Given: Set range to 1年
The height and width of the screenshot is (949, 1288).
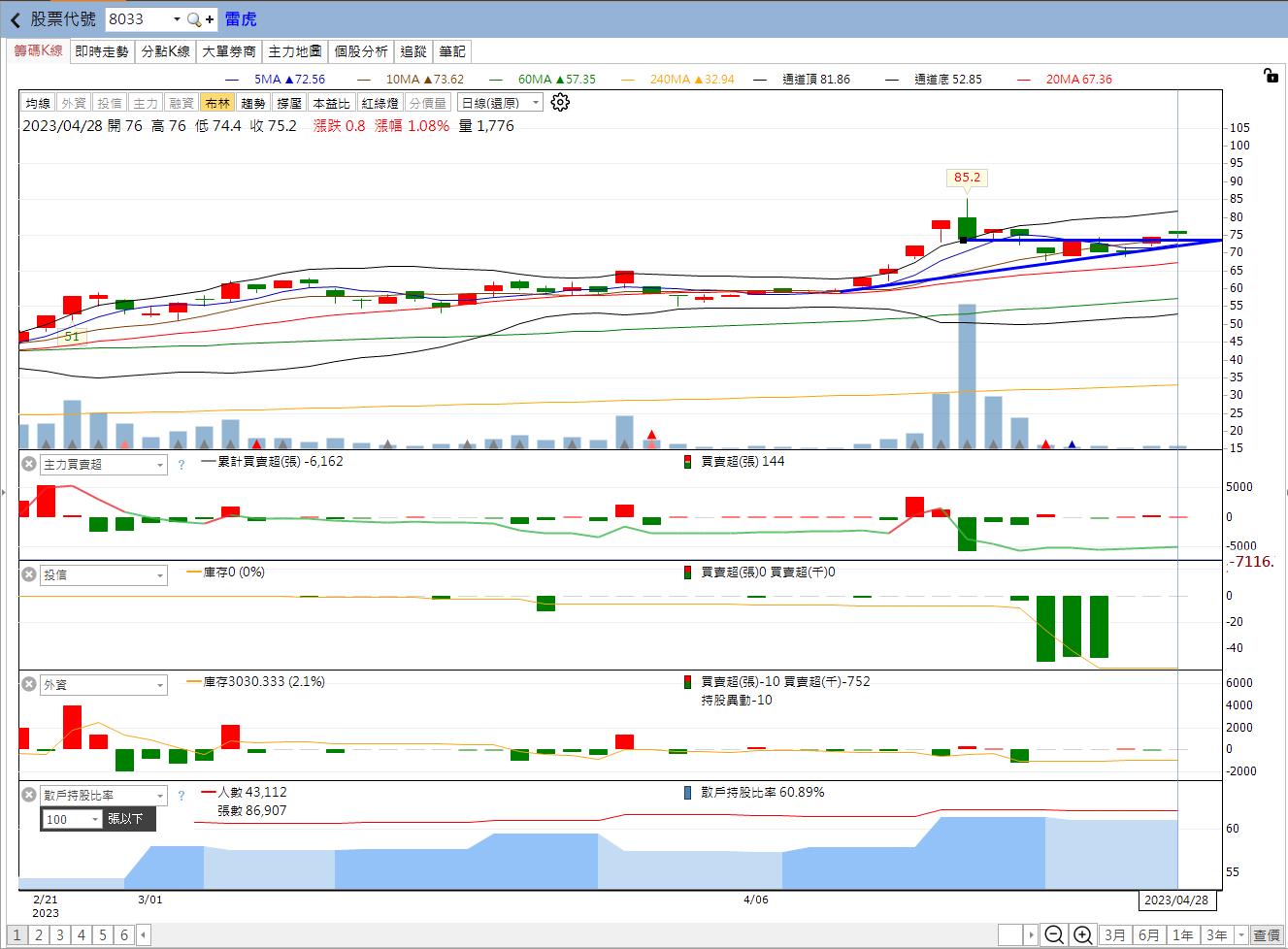Looking at the screenshot, I should click(x=1182, y=935).
